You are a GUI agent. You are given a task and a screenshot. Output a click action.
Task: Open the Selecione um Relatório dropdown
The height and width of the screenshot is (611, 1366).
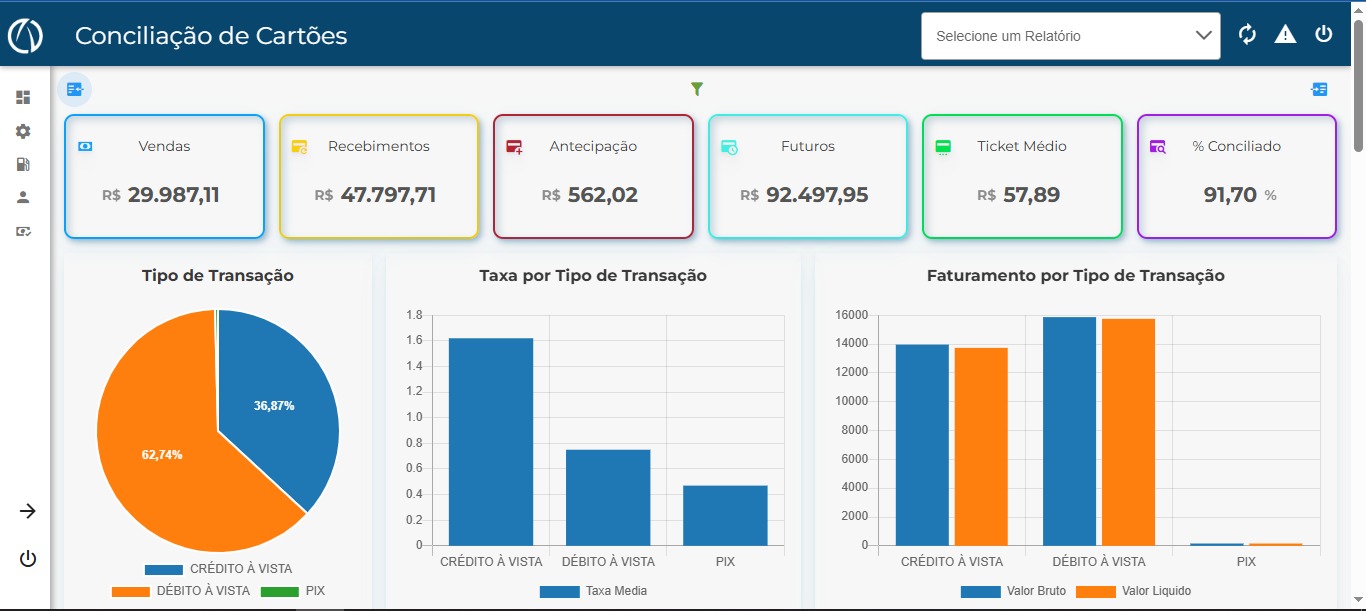tap(1070, 36)
